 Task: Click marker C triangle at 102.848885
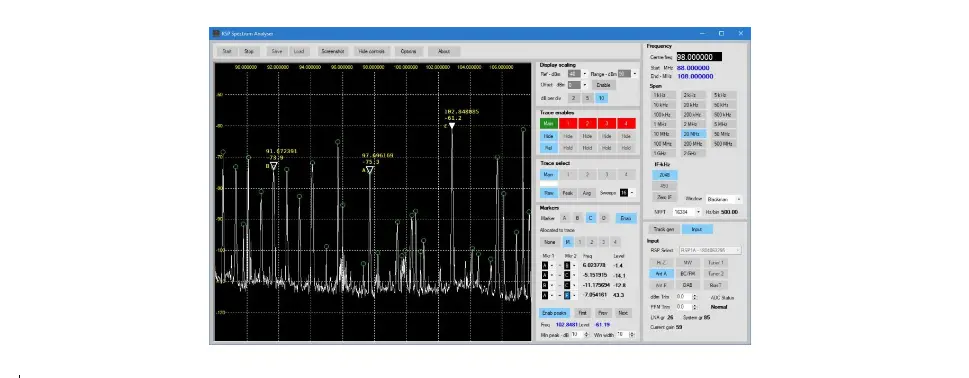click(x=452, y=126)
